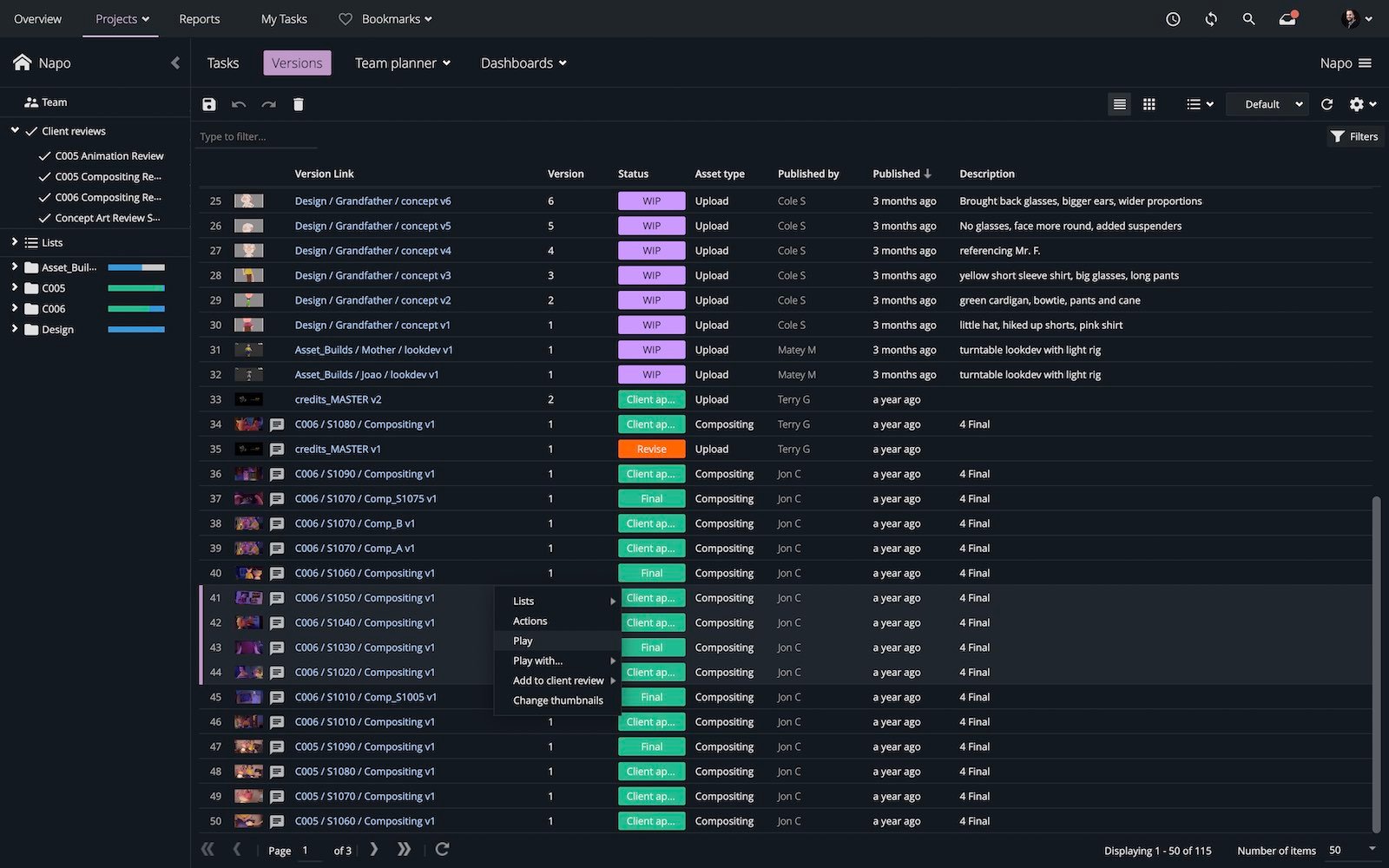The height and width of the screenshot is (868, 1389).
Task: Choose Play from the context menu
Action: pyautogui.click(x=523, y=641)
